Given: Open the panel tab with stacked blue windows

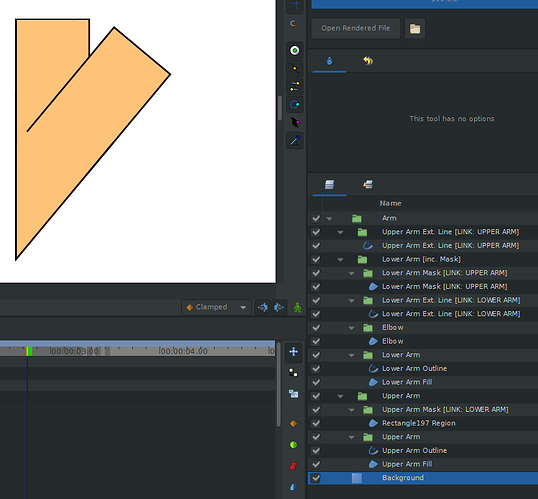Looking at the screenshot, I should 293,394.
